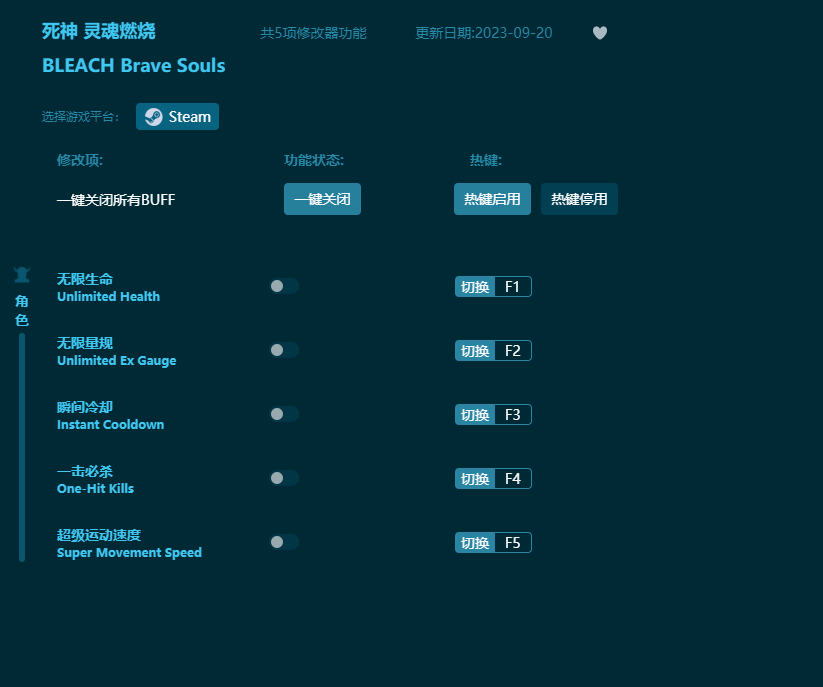The height and width of the screenshot is (687, 823).
Task: Click the helmet icon above 角色
Action: 21,274
